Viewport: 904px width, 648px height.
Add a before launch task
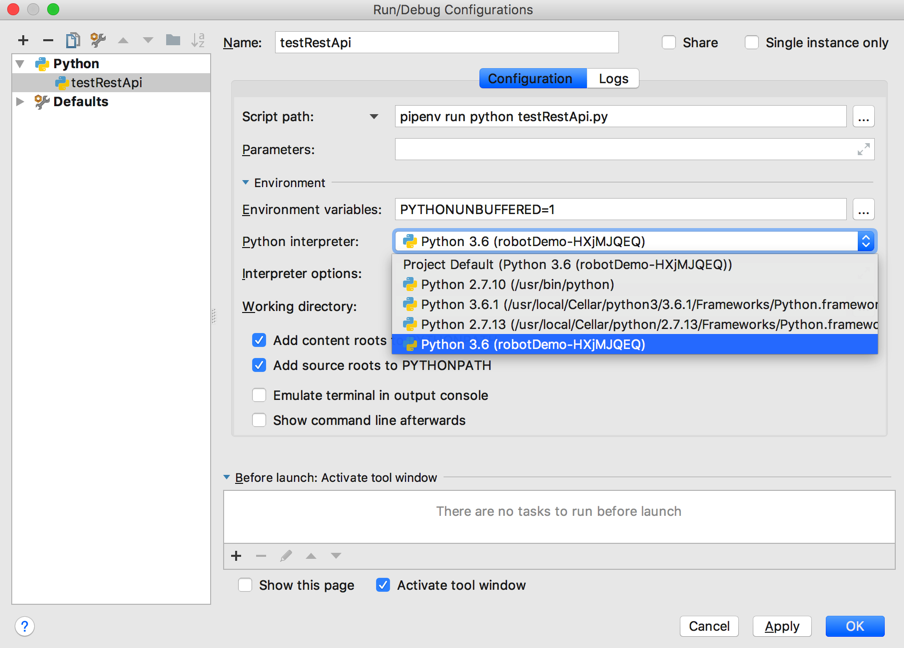pos(236,556)
